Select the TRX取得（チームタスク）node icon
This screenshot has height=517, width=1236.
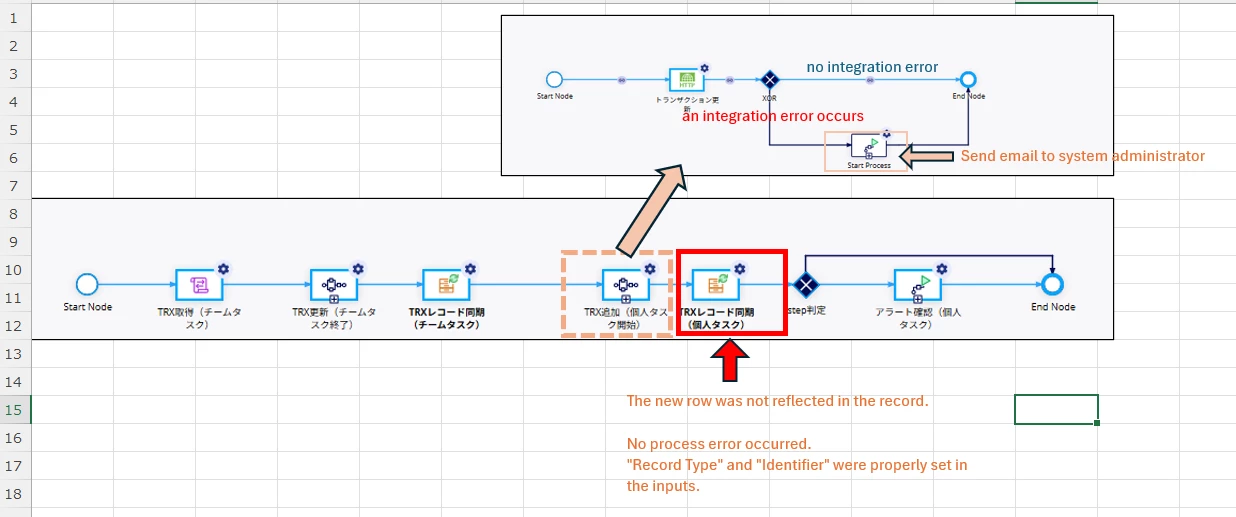pyautogui.click(x=198, y=285)
